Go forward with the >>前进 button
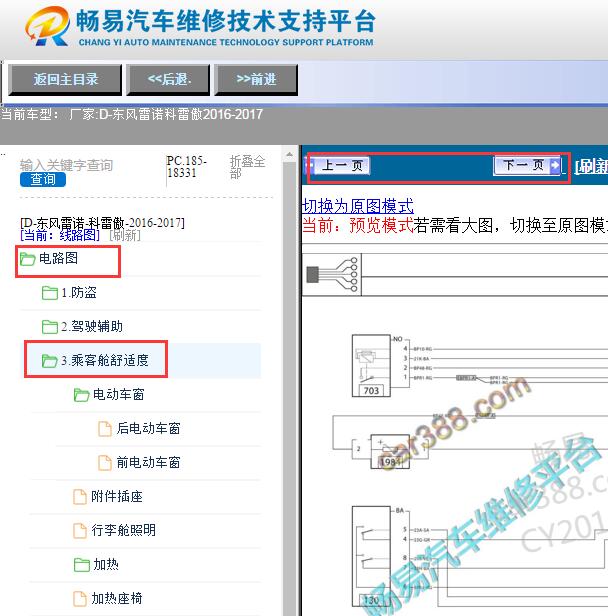The height and width of the screenshot is (616, 608). point(256,80)
